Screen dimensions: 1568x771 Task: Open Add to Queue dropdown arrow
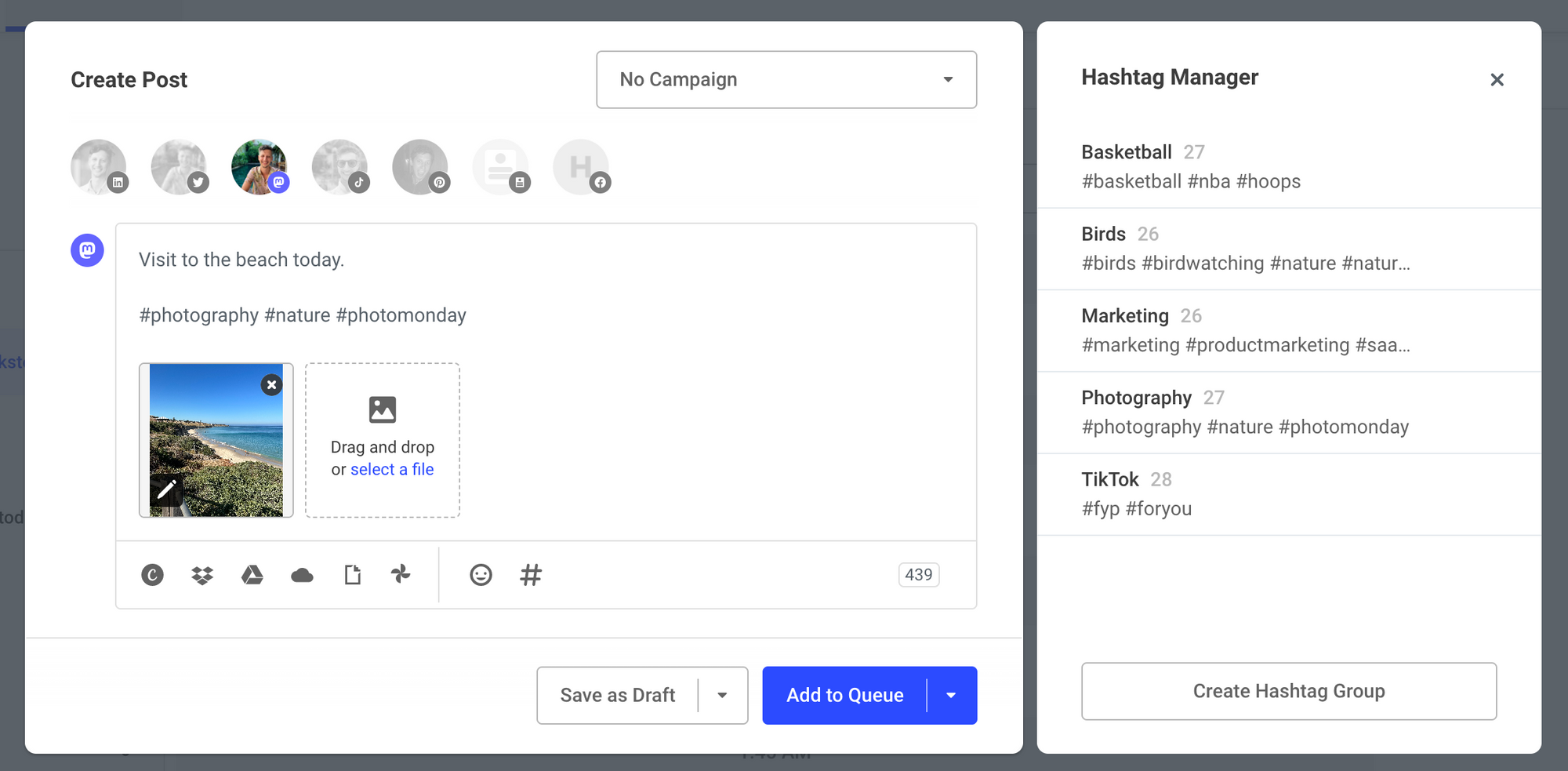[951, 695]
